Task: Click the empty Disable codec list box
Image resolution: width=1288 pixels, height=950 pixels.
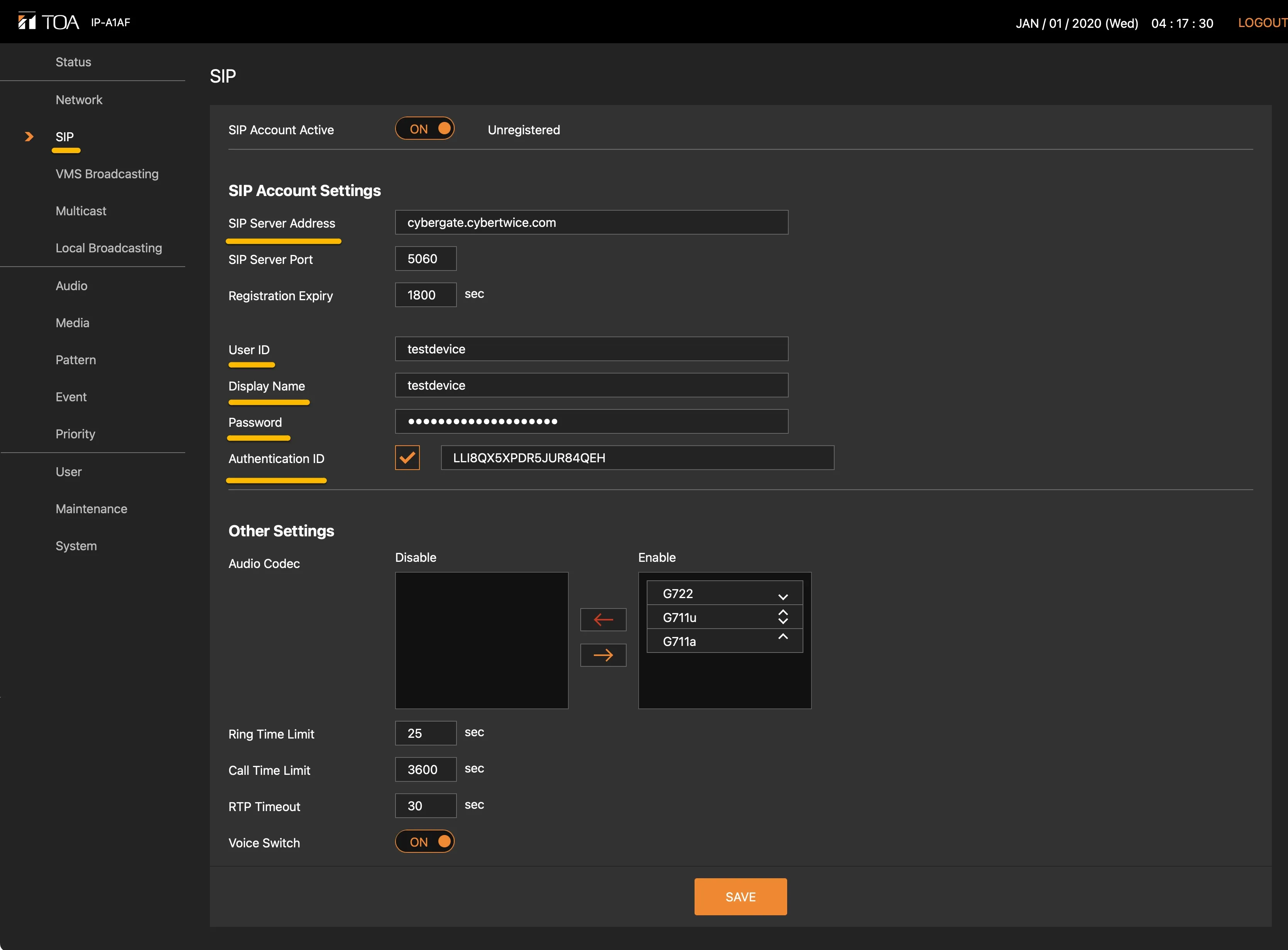Action: [x=482, y=641]
